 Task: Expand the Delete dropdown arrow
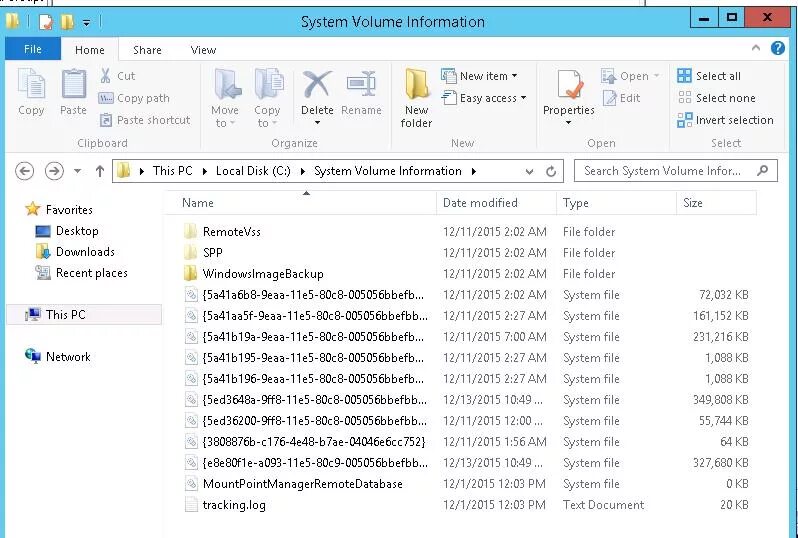click(317, 123)
